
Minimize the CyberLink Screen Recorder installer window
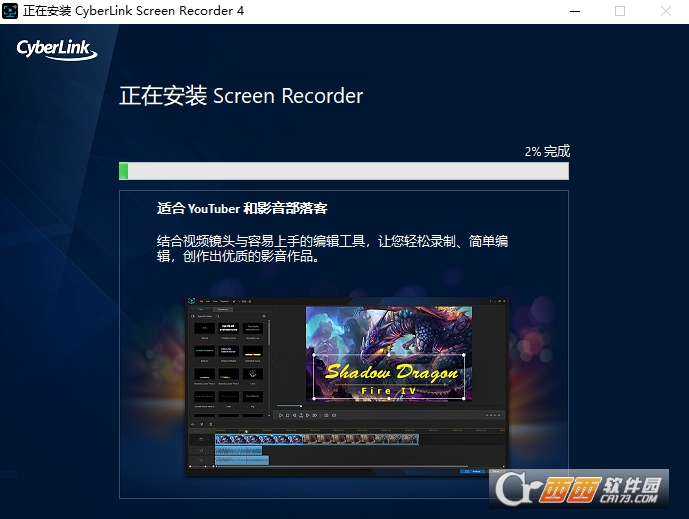coord(575,11)
